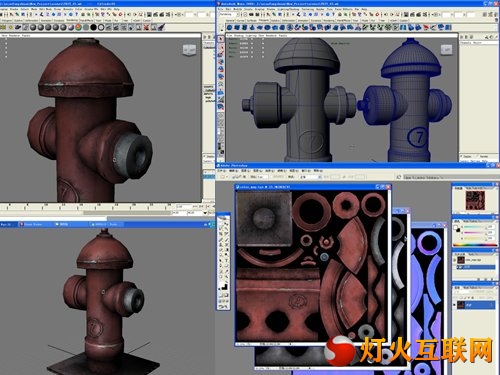Screen dimensions: 500x375
Task: Select the black material sphere on Maya shelf
Action: click(x=93, y=27)
